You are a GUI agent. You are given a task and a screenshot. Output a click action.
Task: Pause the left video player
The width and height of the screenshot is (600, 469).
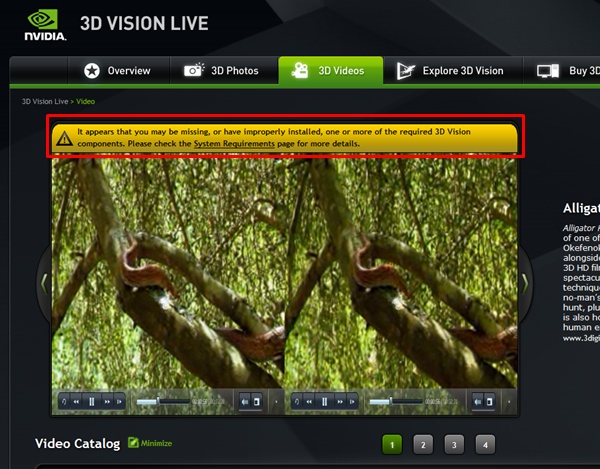91,402
